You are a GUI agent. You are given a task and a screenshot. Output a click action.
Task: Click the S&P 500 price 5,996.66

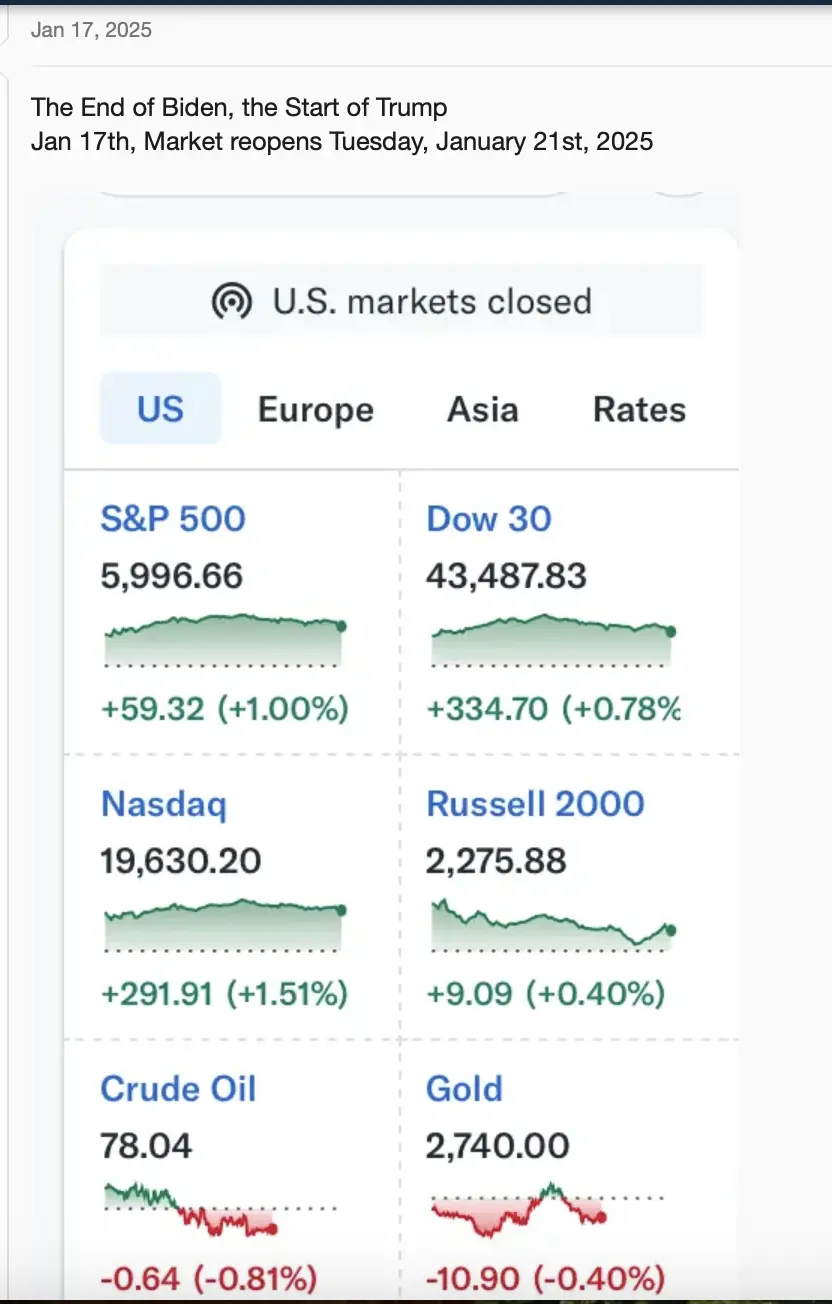(x=172, y=576)
